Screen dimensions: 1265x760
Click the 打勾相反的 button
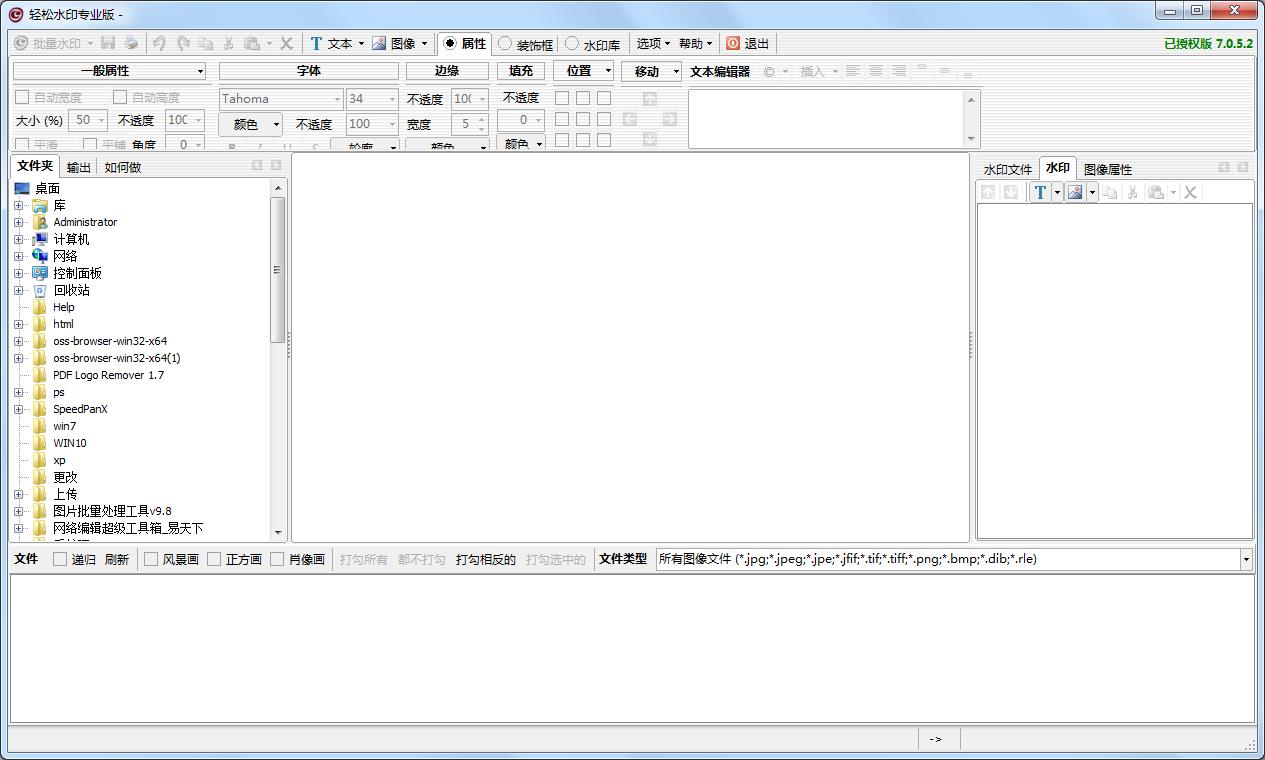pyautogui.click(x=486, y=559)
